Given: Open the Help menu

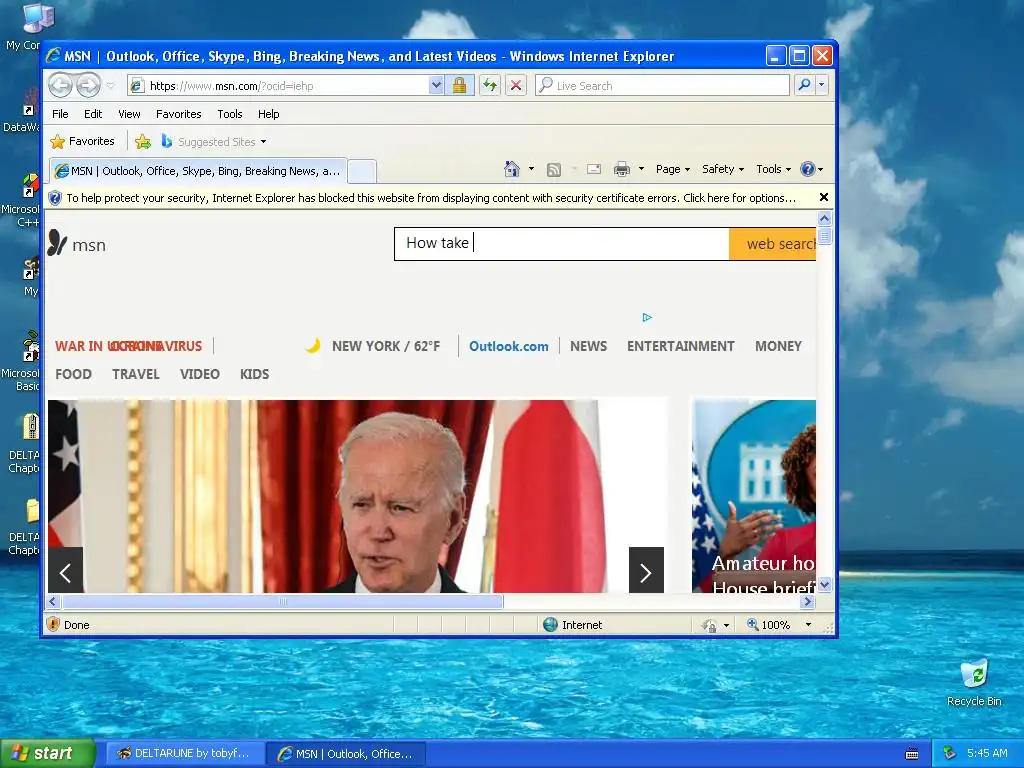Looking at the screenshot, I should pos(268,114).
